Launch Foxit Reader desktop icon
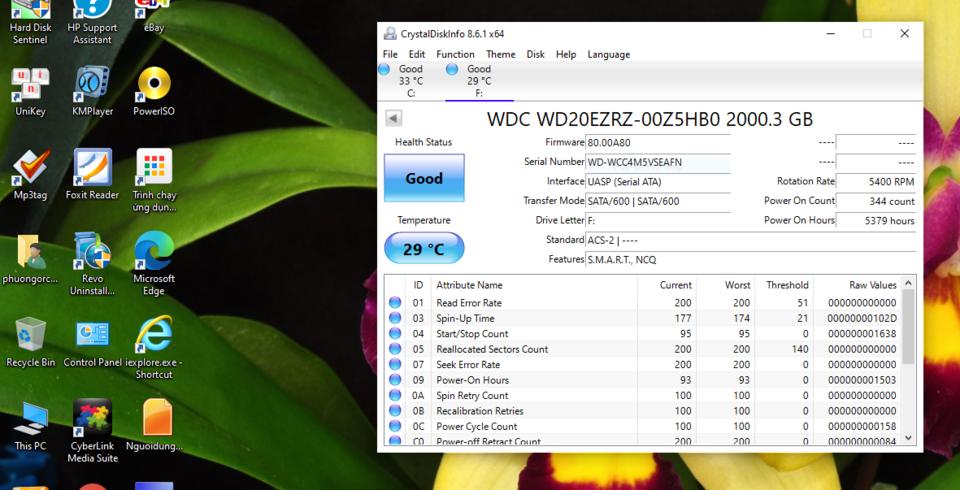The image size is (960, 490). tap(92, 175)
